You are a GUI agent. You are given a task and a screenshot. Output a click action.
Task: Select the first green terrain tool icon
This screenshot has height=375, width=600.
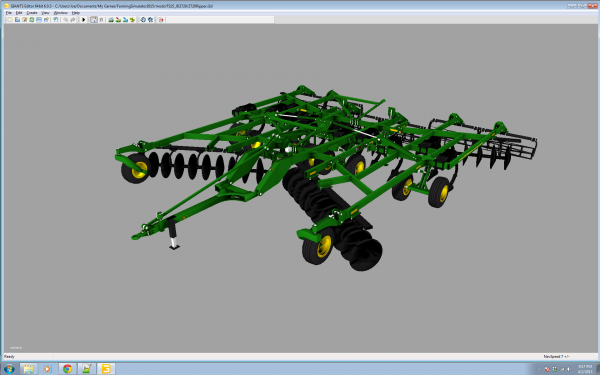pos(111,20)
